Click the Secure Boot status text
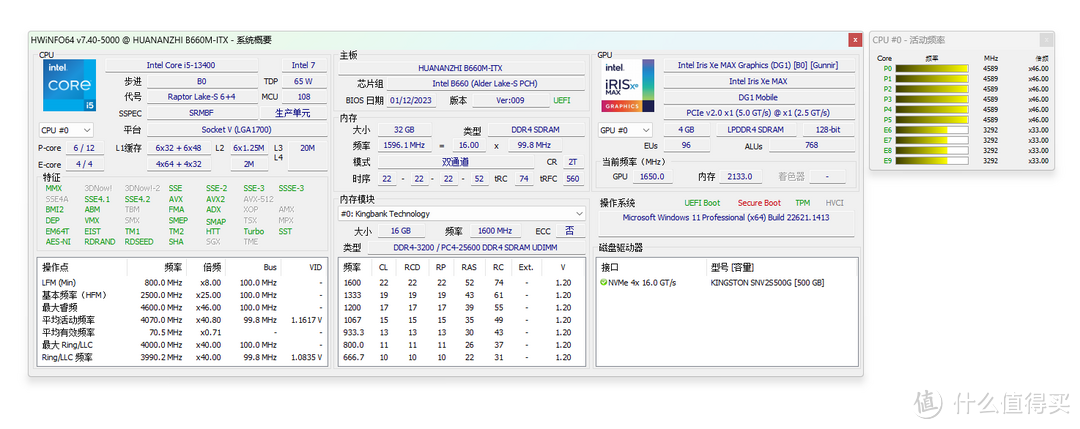 point(759,203)
